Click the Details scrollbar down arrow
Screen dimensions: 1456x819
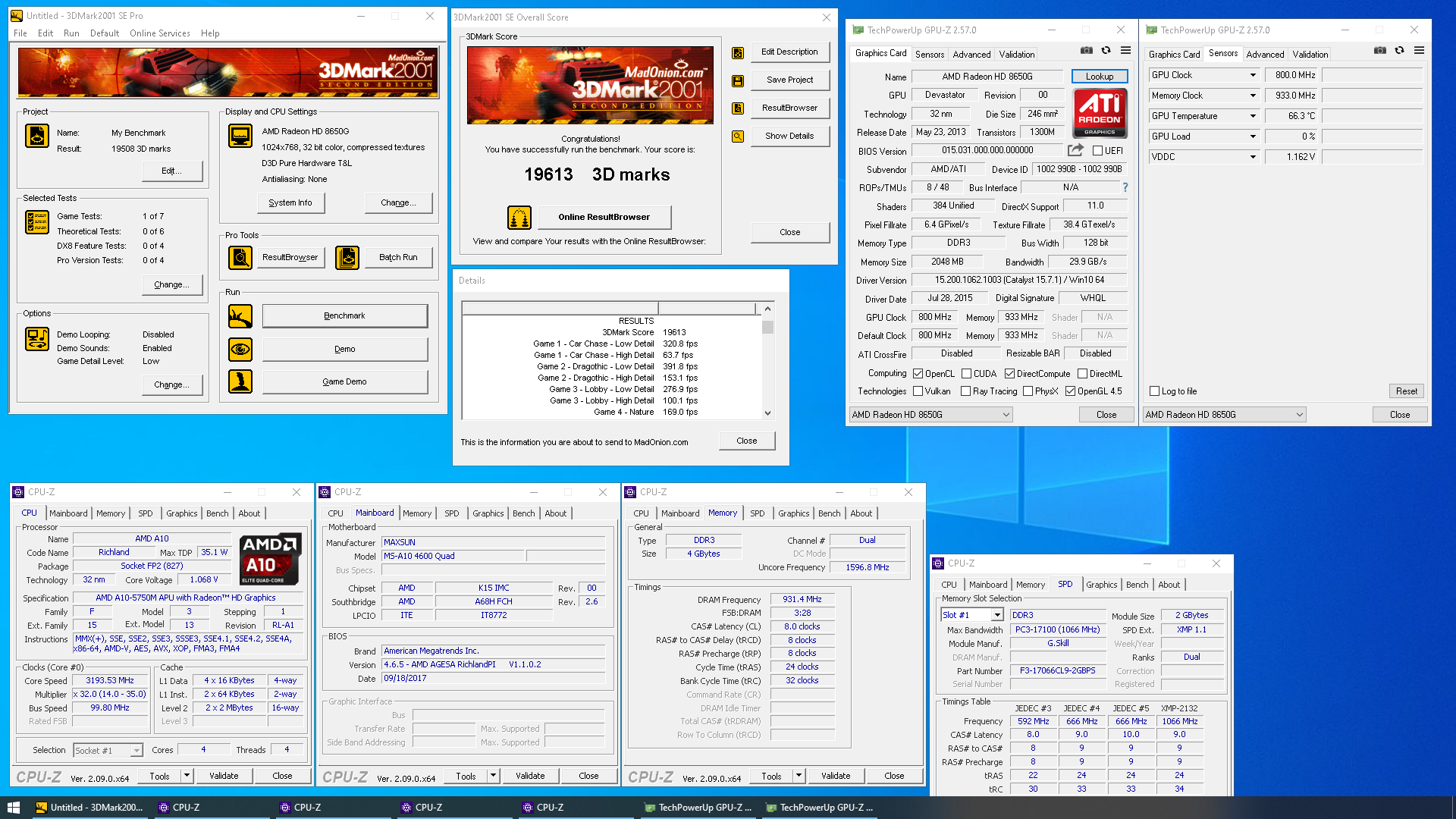pos(767,413)
